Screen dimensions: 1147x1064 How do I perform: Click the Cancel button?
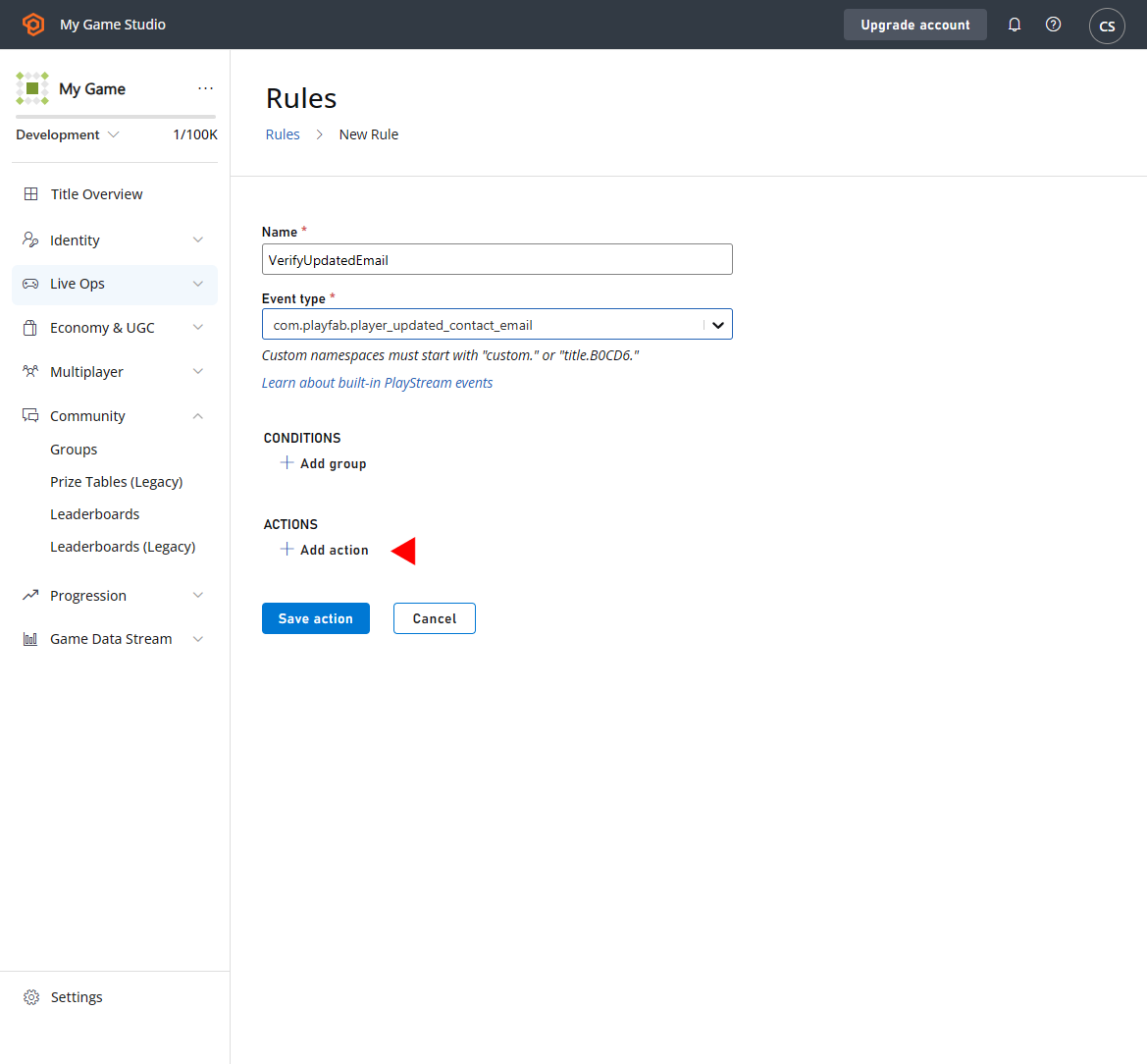434,618
